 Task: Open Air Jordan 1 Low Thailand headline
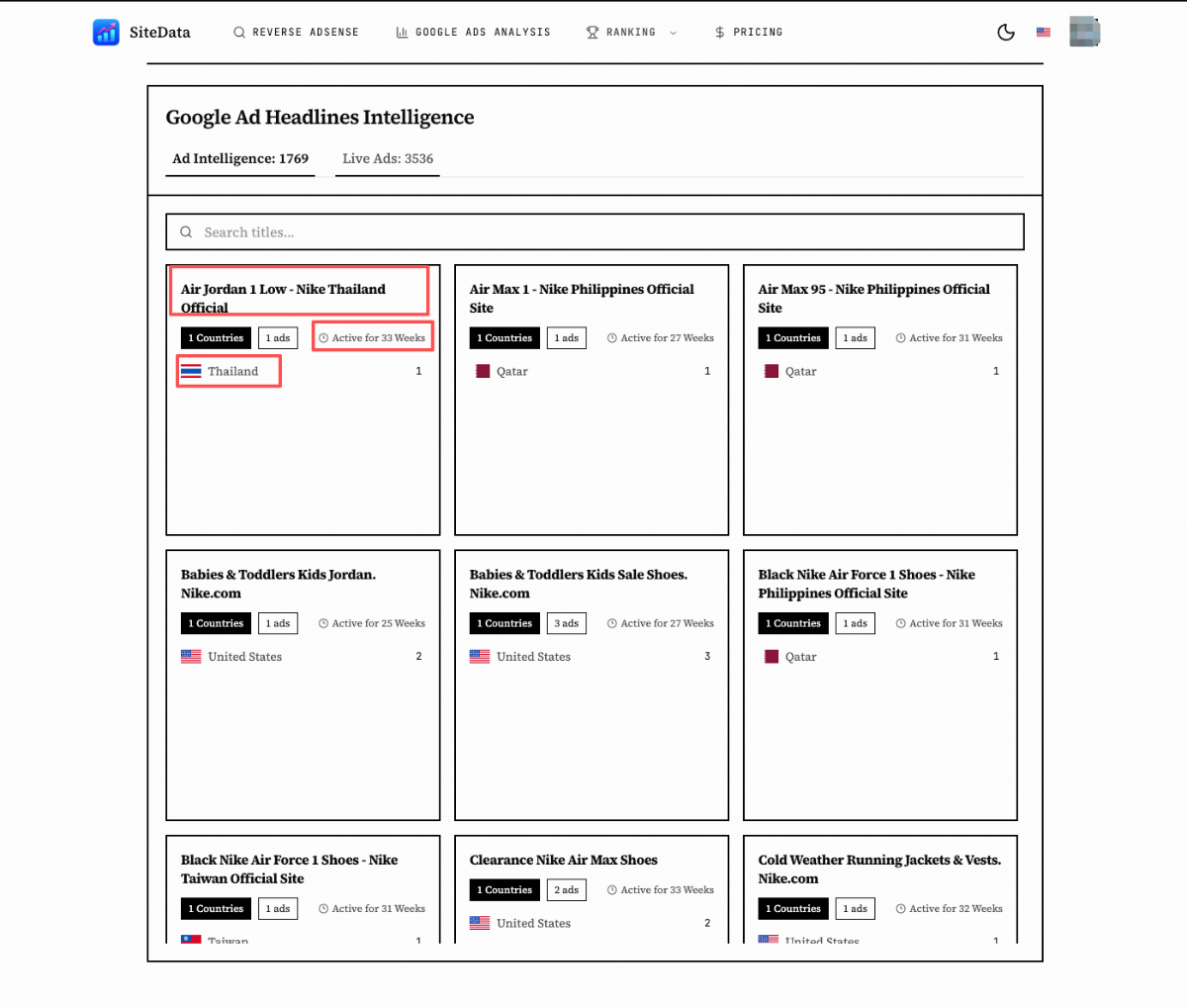[283, 299]
